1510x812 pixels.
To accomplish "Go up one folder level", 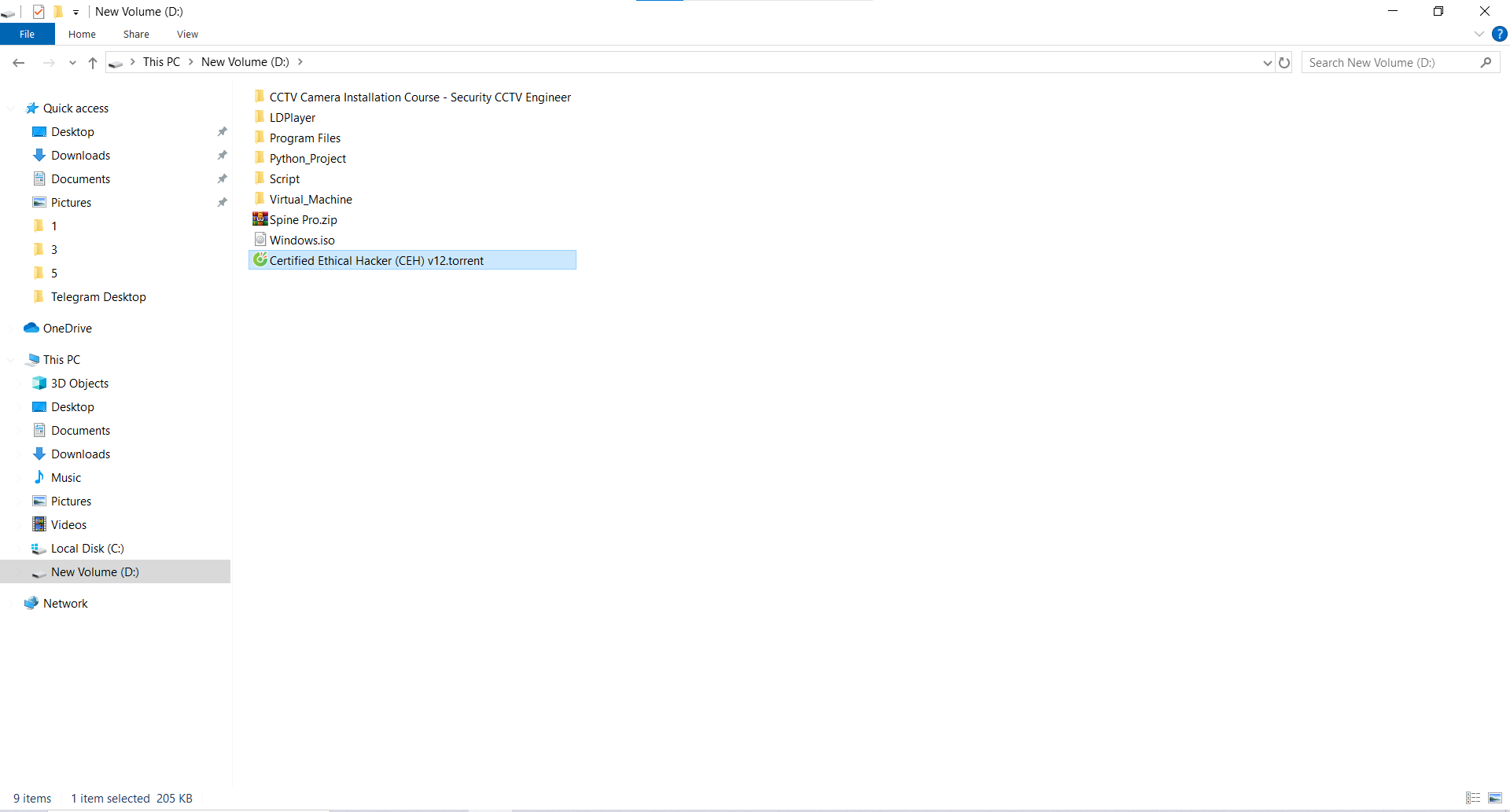I will 93,63.
